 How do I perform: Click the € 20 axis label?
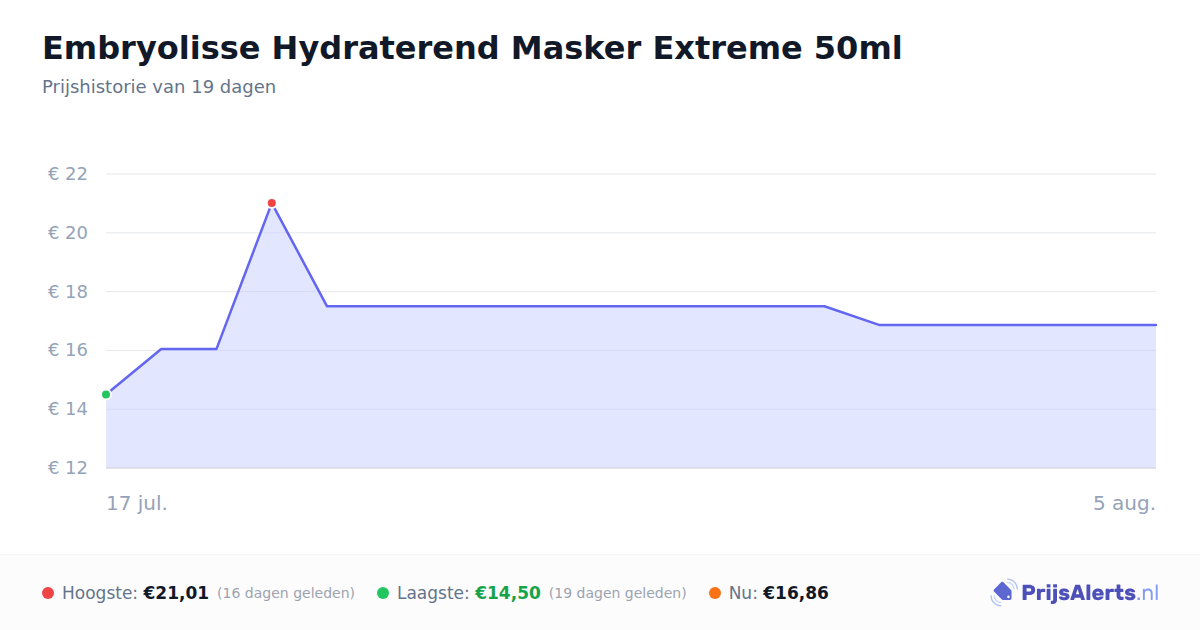pos(68,233)
